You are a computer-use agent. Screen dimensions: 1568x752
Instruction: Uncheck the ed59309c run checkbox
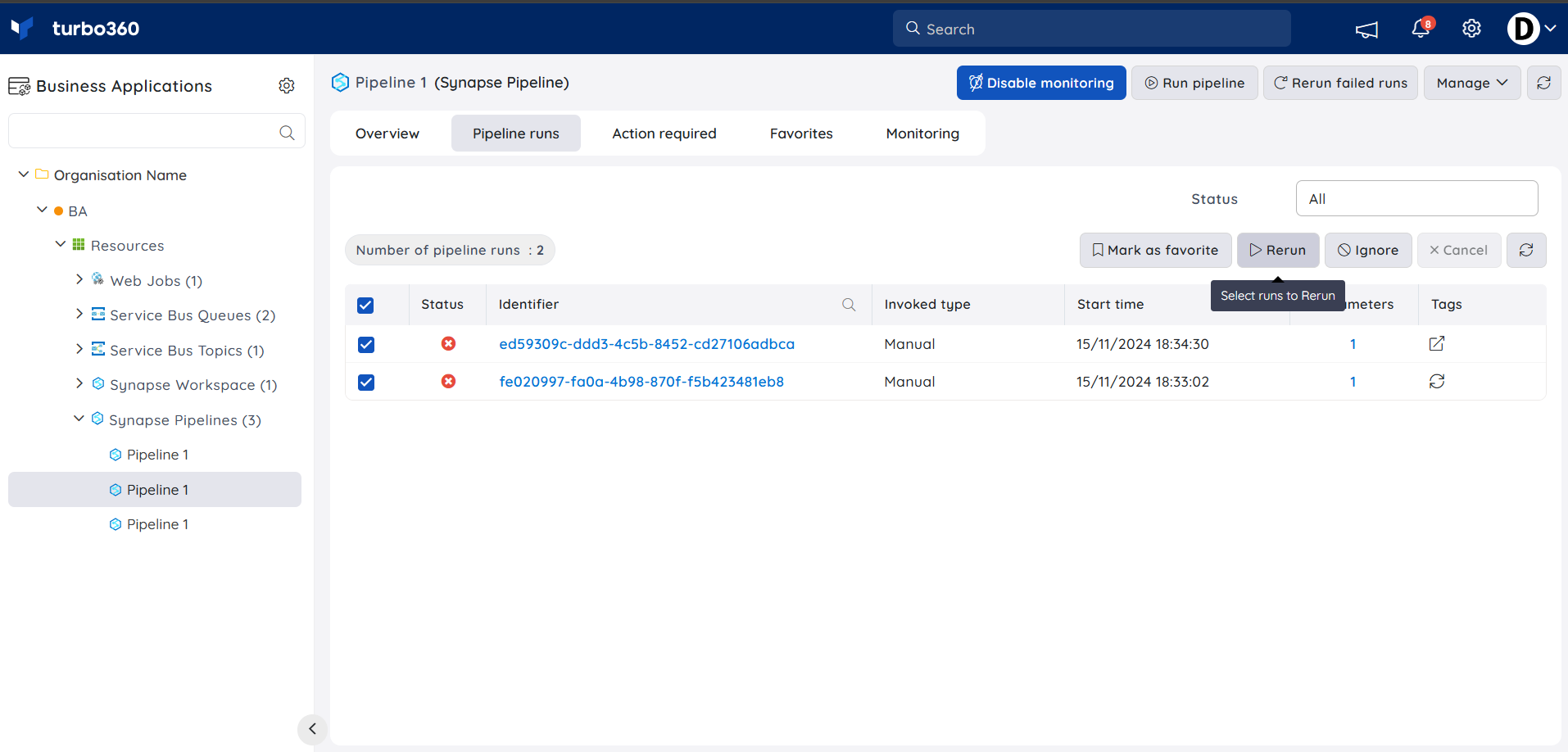click(366, 345)
